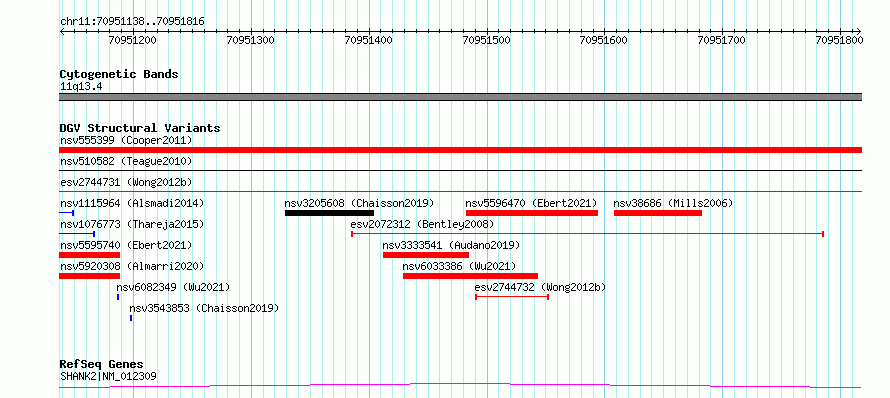Select the esv2072312 thin red span line
This screenshot has height=398, width=890.
tap(587, 234)
